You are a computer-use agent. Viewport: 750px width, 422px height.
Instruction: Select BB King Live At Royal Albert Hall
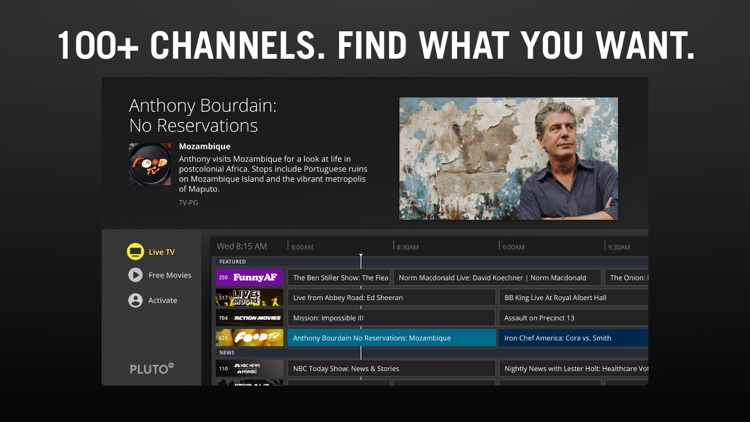point(574,298)
